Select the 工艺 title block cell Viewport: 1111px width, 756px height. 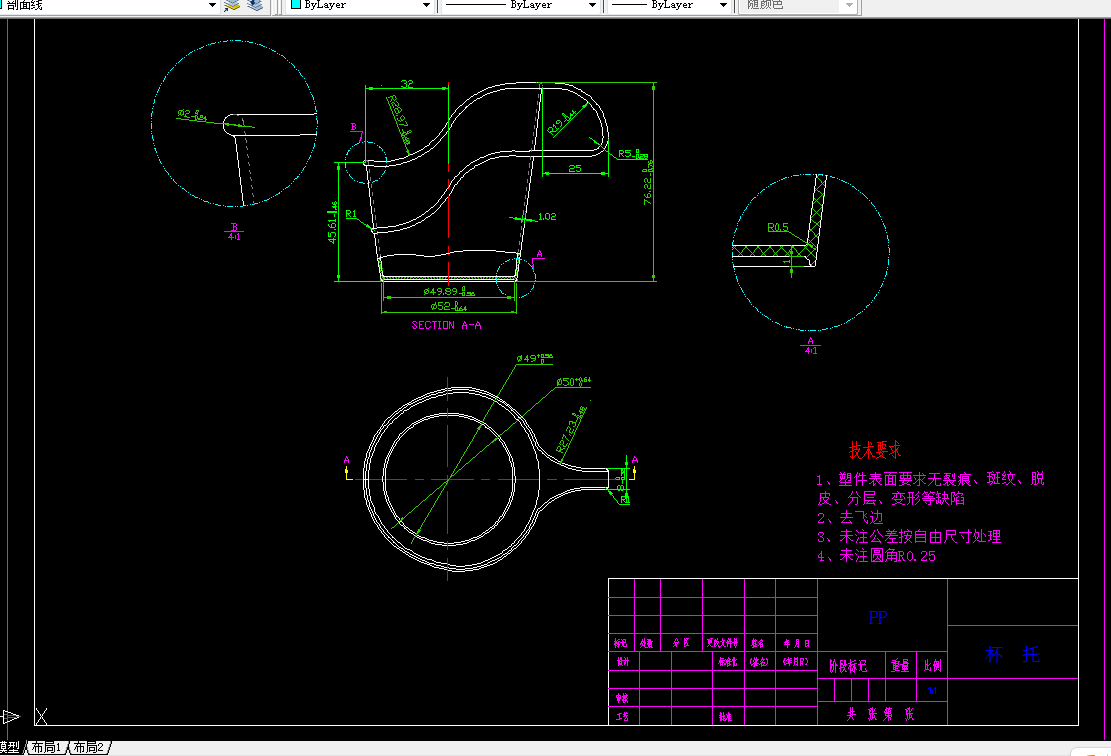(x=622, y=717)
